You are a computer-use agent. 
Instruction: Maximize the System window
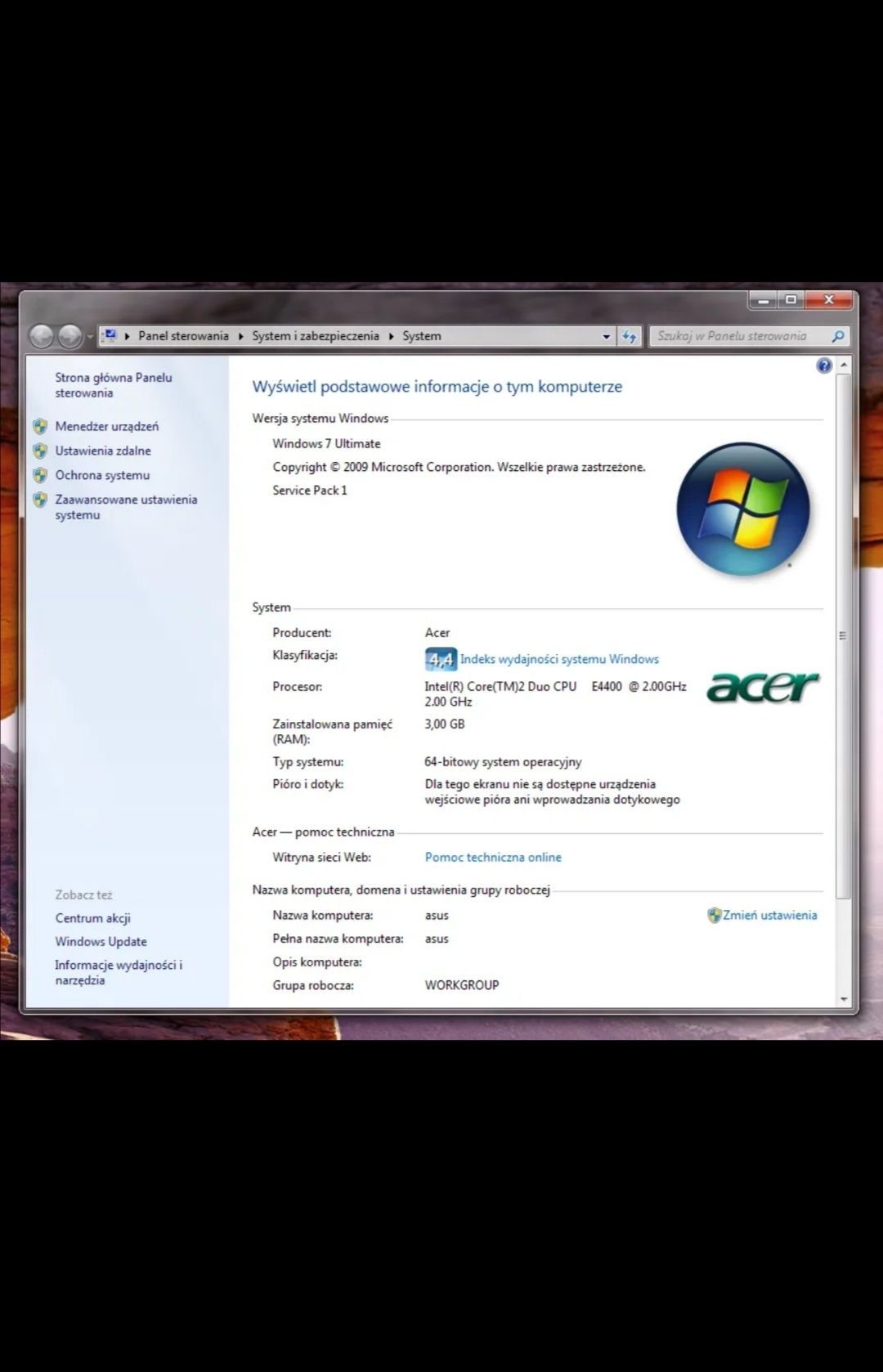click(791, 300)
